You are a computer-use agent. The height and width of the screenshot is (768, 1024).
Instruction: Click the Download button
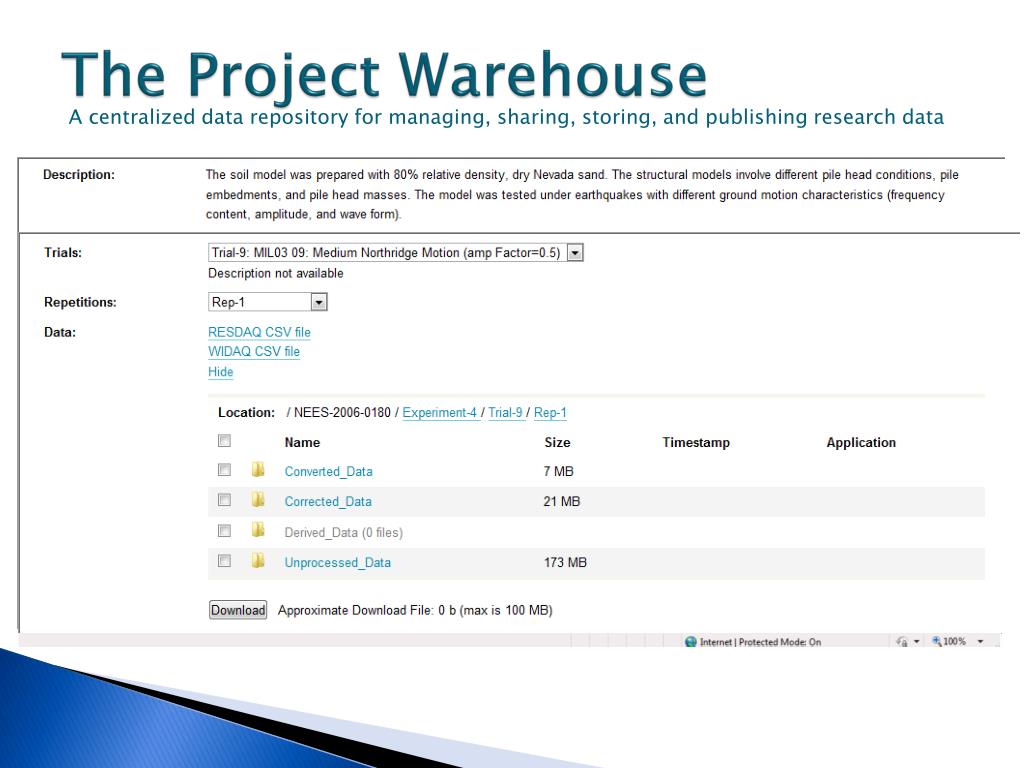coord(238,610)
